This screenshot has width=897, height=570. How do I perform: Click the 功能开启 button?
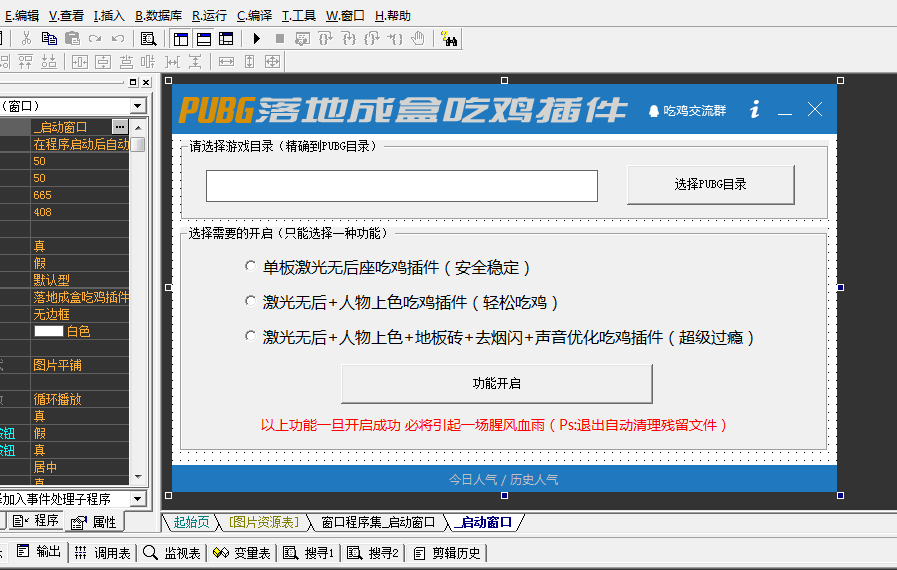pos(497,383)
